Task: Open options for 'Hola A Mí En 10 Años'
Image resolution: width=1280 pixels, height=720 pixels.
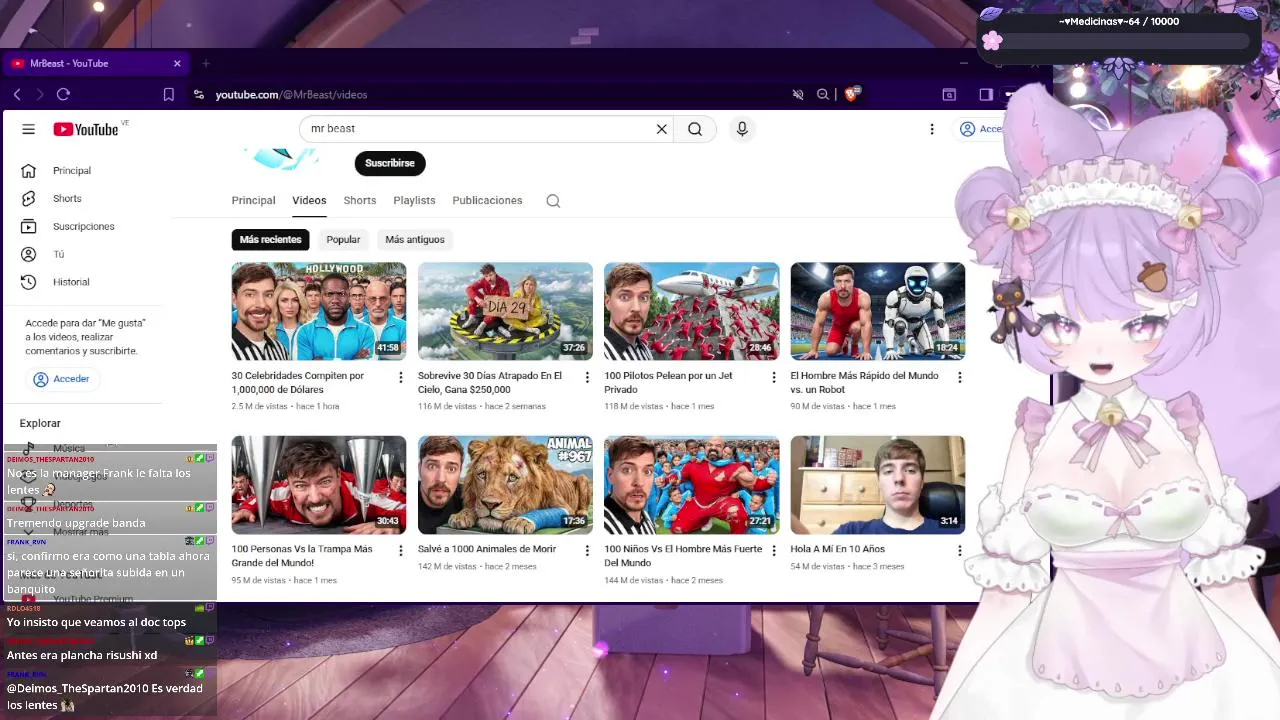Action: coord(959,550)
